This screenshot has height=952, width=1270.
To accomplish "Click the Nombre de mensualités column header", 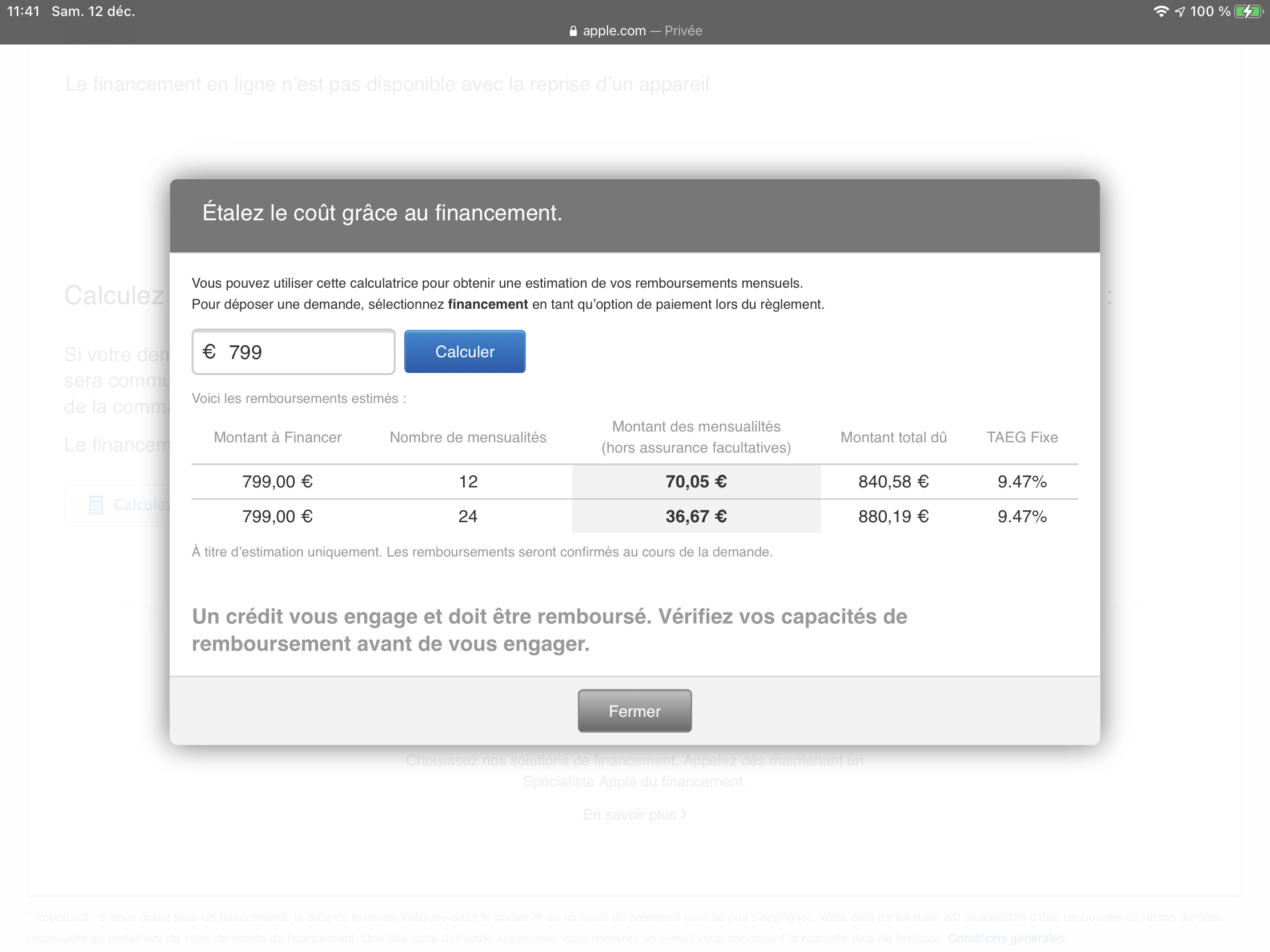I will point(467,437).
